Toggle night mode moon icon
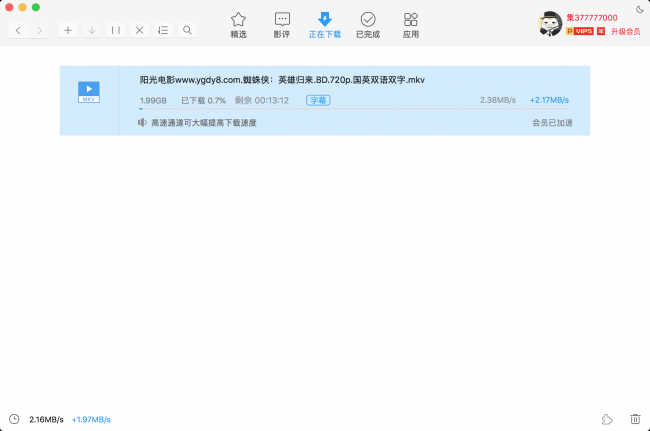Viewport: 650px width, 431px height. tap(639, 9)
